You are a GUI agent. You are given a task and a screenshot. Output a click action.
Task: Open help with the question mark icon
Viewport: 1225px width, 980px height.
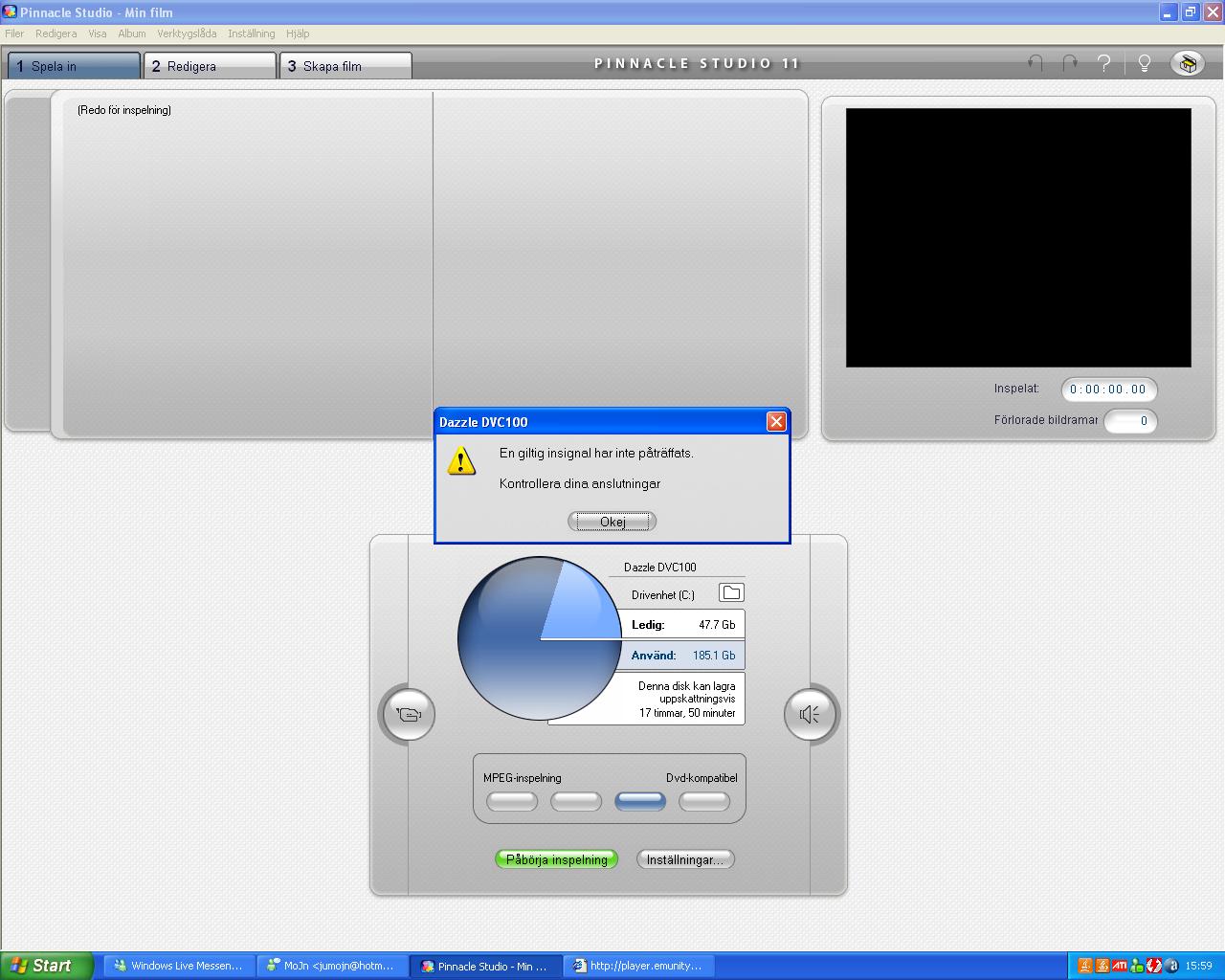pyautogui.click(x=1104, y=63)
